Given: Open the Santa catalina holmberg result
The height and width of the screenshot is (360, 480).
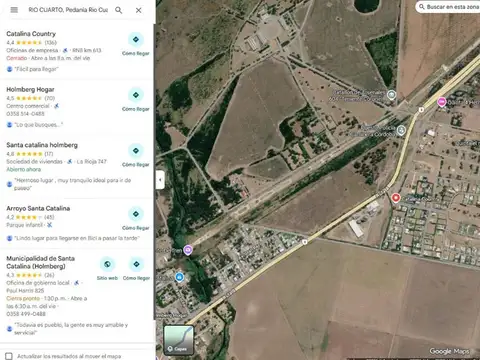Looking at the screenshot, I should 42,145.
